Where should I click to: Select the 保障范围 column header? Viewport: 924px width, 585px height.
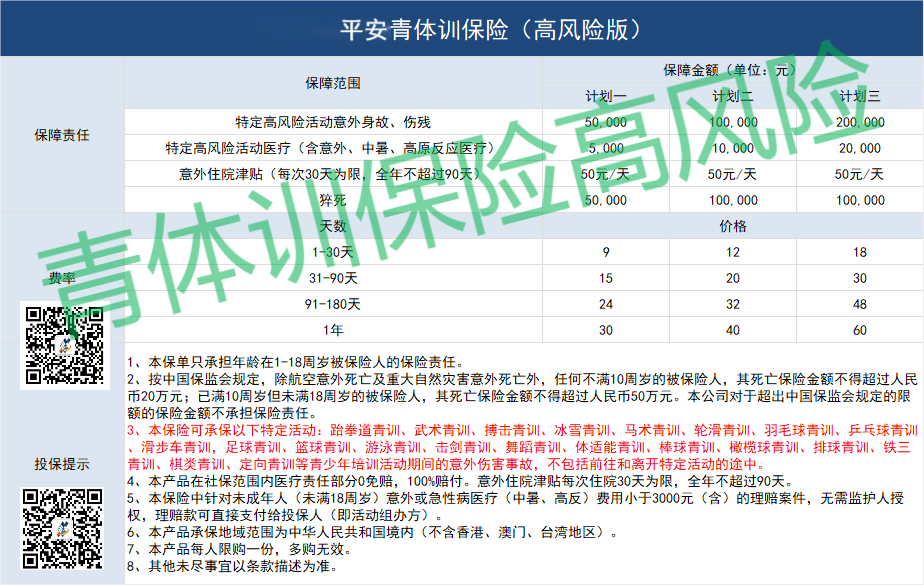[x=333, y=83]
